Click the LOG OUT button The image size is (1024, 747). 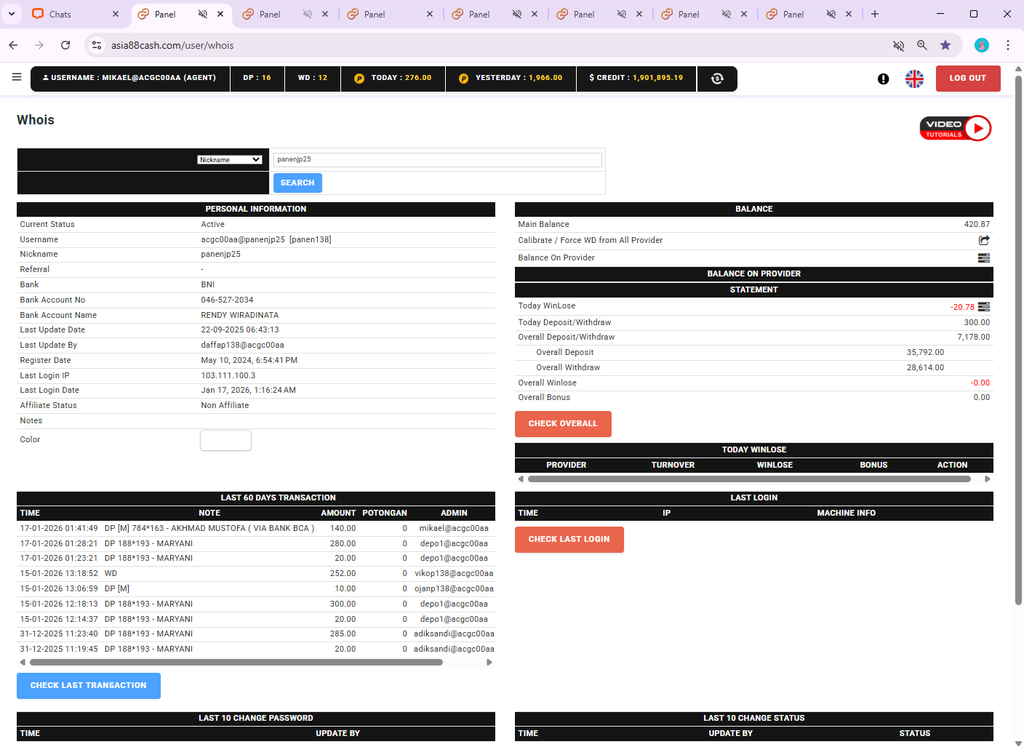pyautogui.click(x=967, y=78)
